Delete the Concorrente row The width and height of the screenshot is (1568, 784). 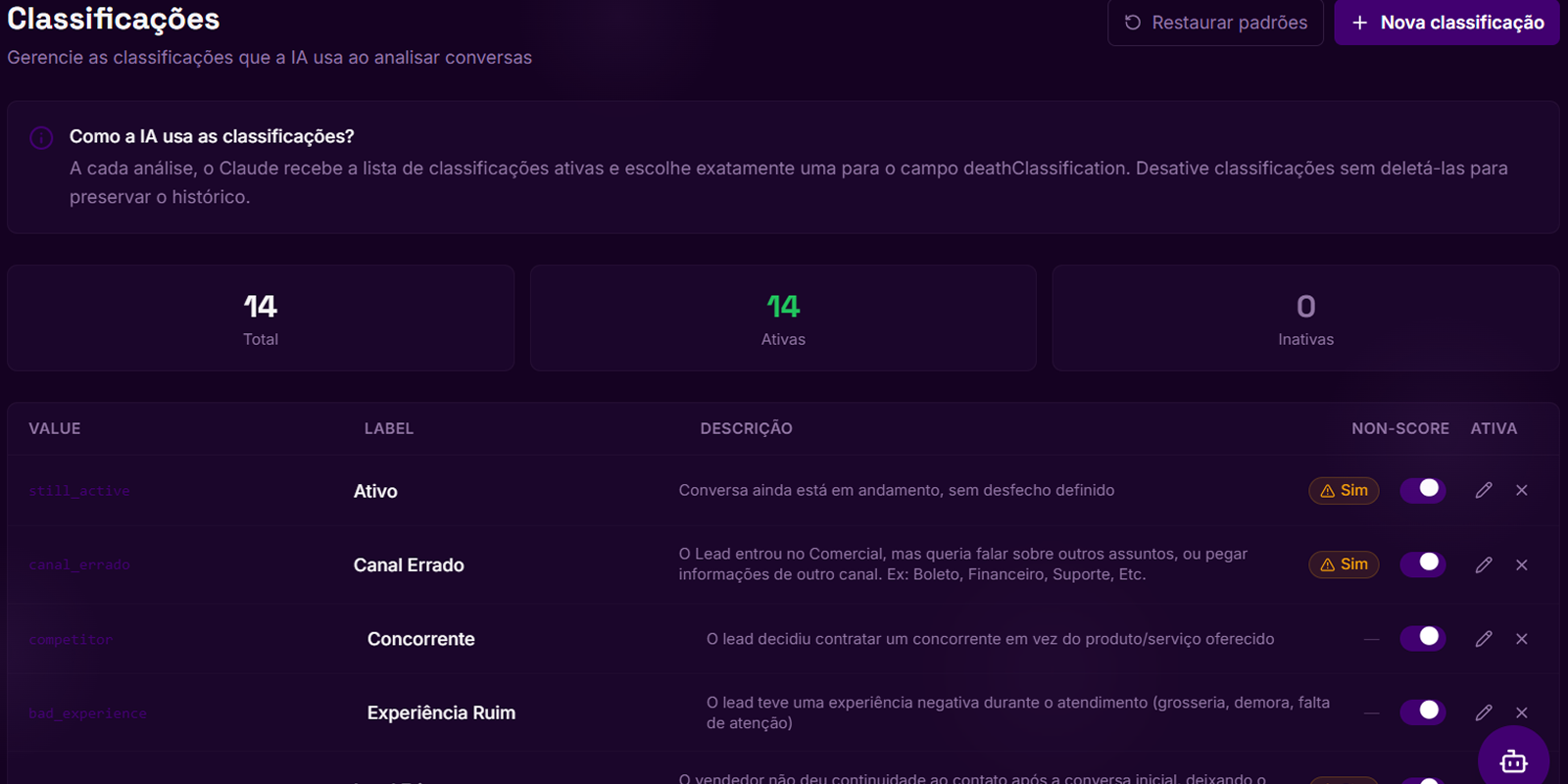(x=1522, y=639)
